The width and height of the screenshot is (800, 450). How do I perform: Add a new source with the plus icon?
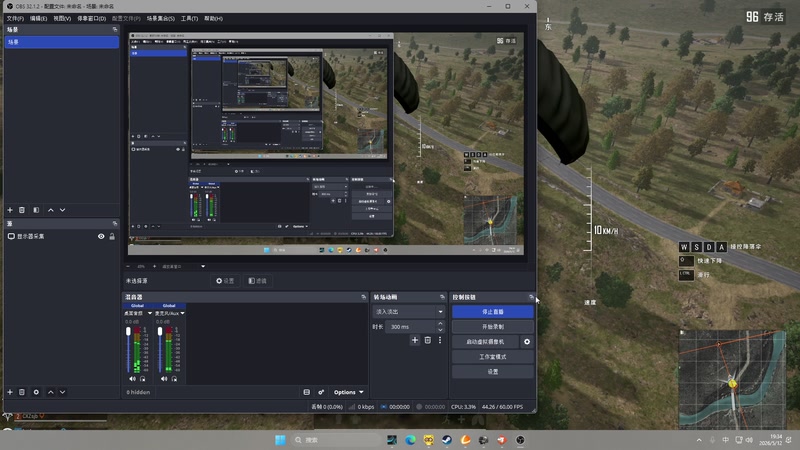click(x=10, y=392)
